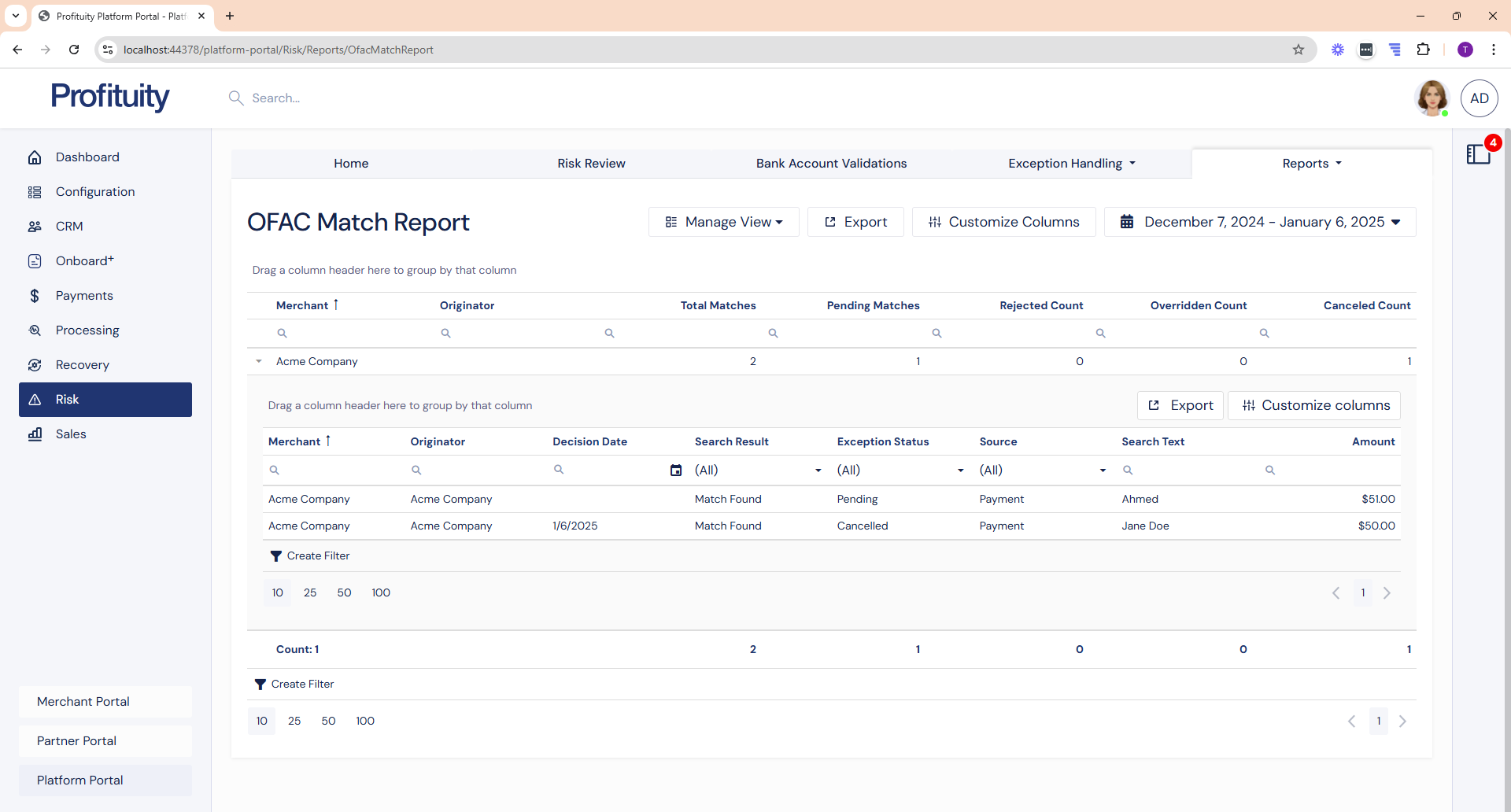Open the date range dropdown
This screenshot has width=1511, height=812.
pos(1259,222)
